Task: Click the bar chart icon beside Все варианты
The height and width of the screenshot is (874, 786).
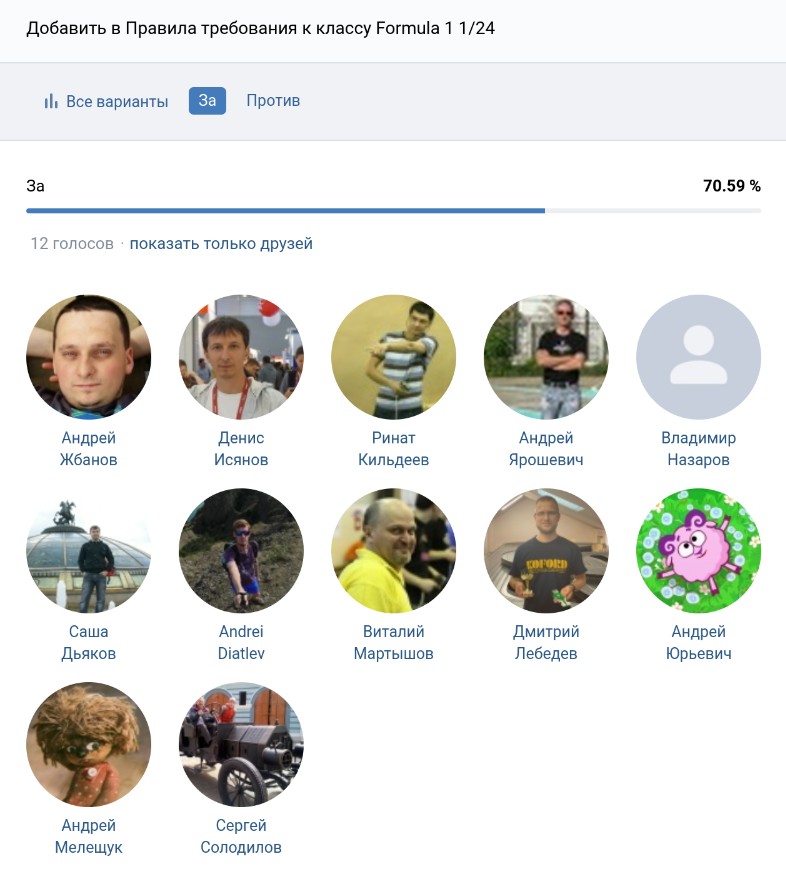Action: (x=50, y=101)
